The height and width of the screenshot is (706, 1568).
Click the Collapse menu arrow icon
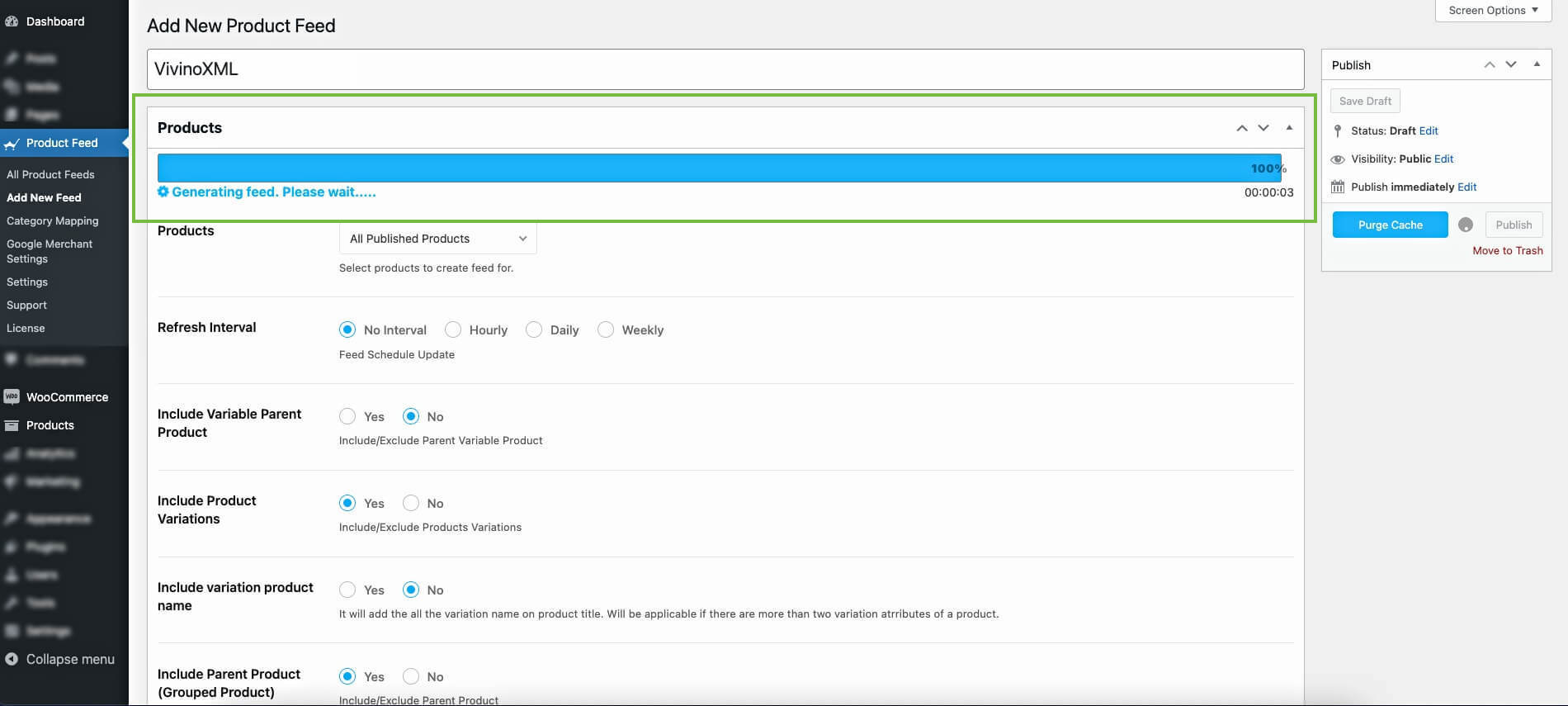pos(12,659)
